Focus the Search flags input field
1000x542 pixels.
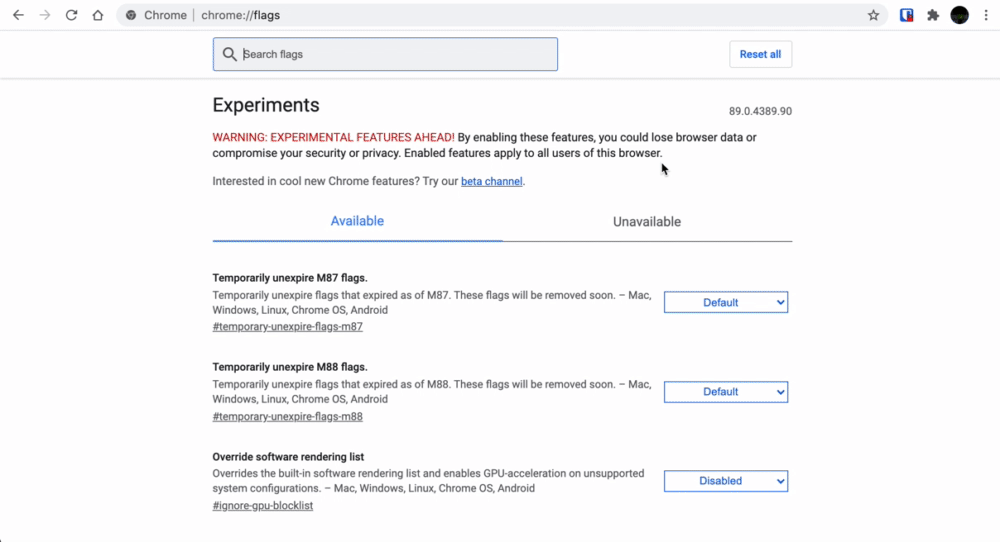[x=385, y=54]
